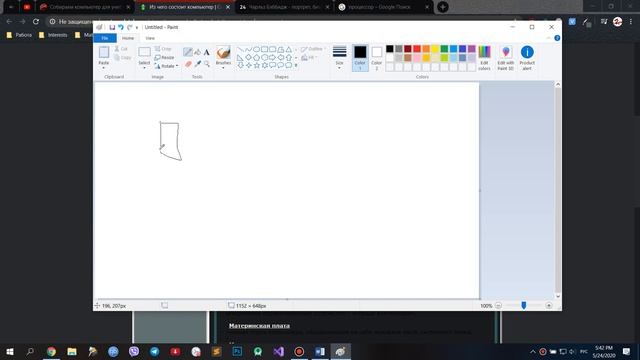The height and width of the screenshot is (360, 640).
Task: Reload the Chrome page
Action: 36,21
